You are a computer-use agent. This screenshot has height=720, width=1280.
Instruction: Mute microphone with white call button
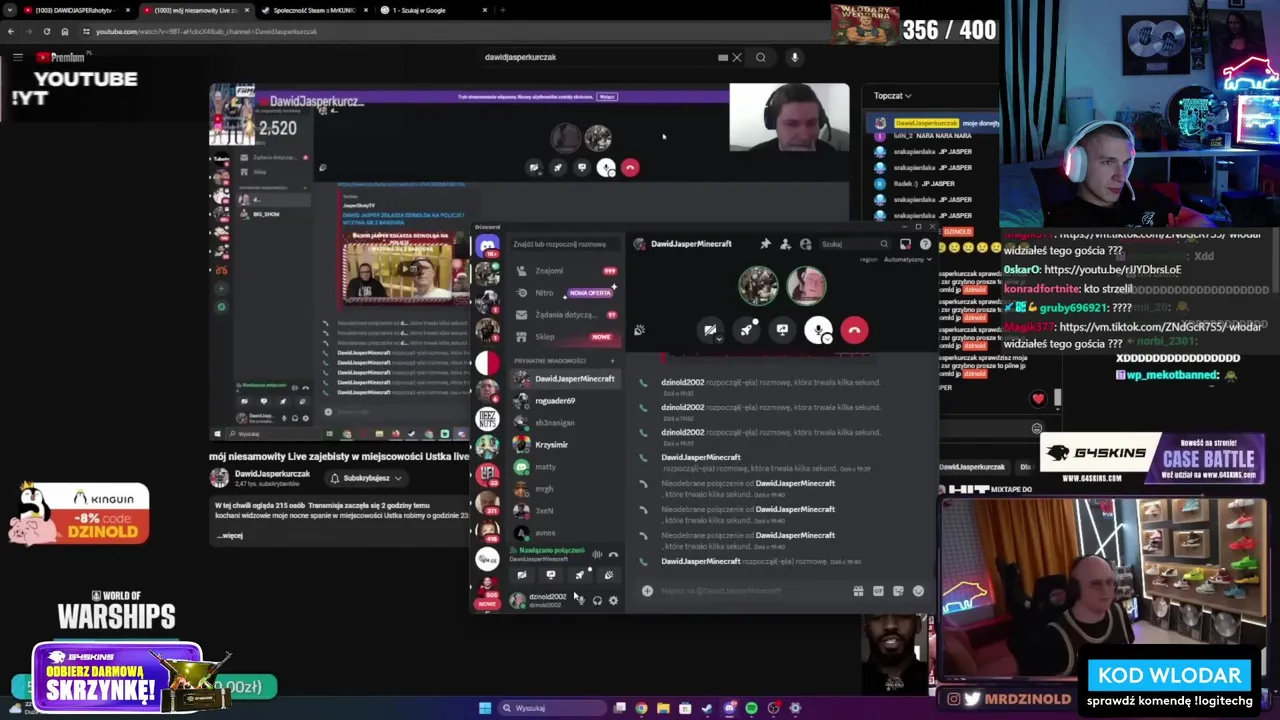click(818, 330)
